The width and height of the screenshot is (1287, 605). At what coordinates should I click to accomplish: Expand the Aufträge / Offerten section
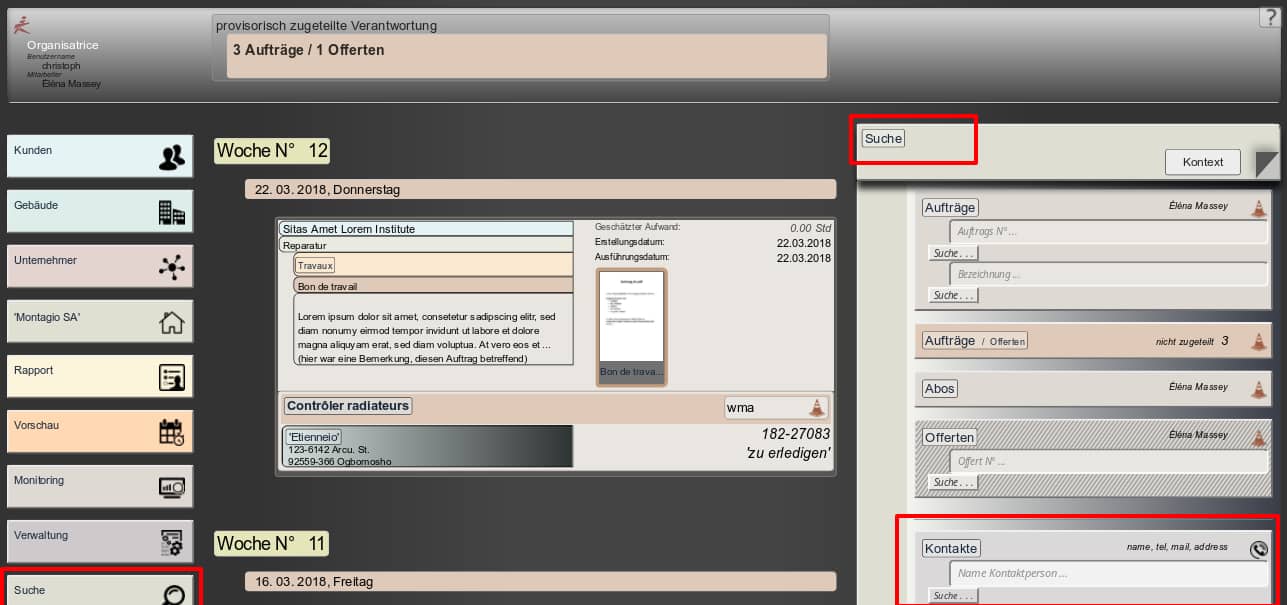(x=975, y=341)
